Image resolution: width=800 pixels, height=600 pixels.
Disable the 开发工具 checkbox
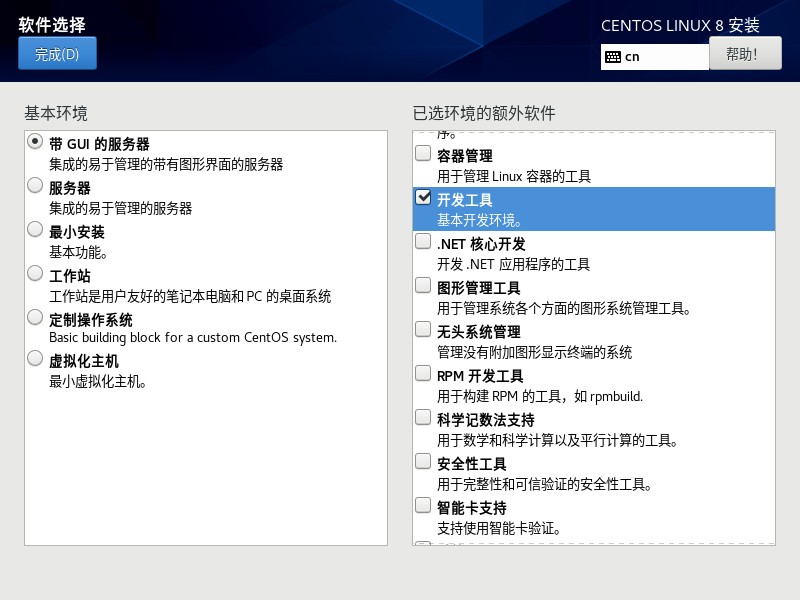(x=423, y=197)
